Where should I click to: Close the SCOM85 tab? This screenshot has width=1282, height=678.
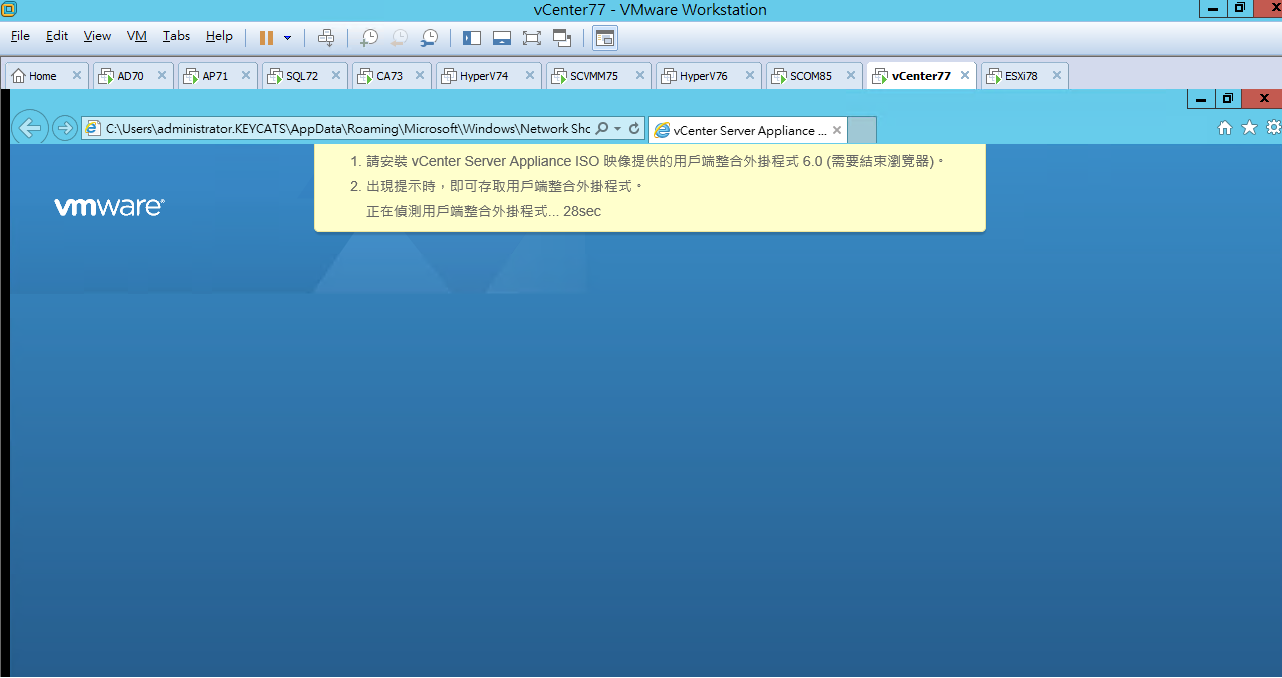851,75
